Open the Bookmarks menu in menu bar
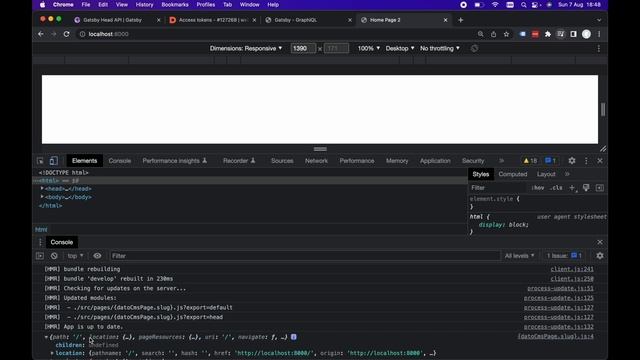The height and width of the screenshot is (360, 640). tap(175, 5)
